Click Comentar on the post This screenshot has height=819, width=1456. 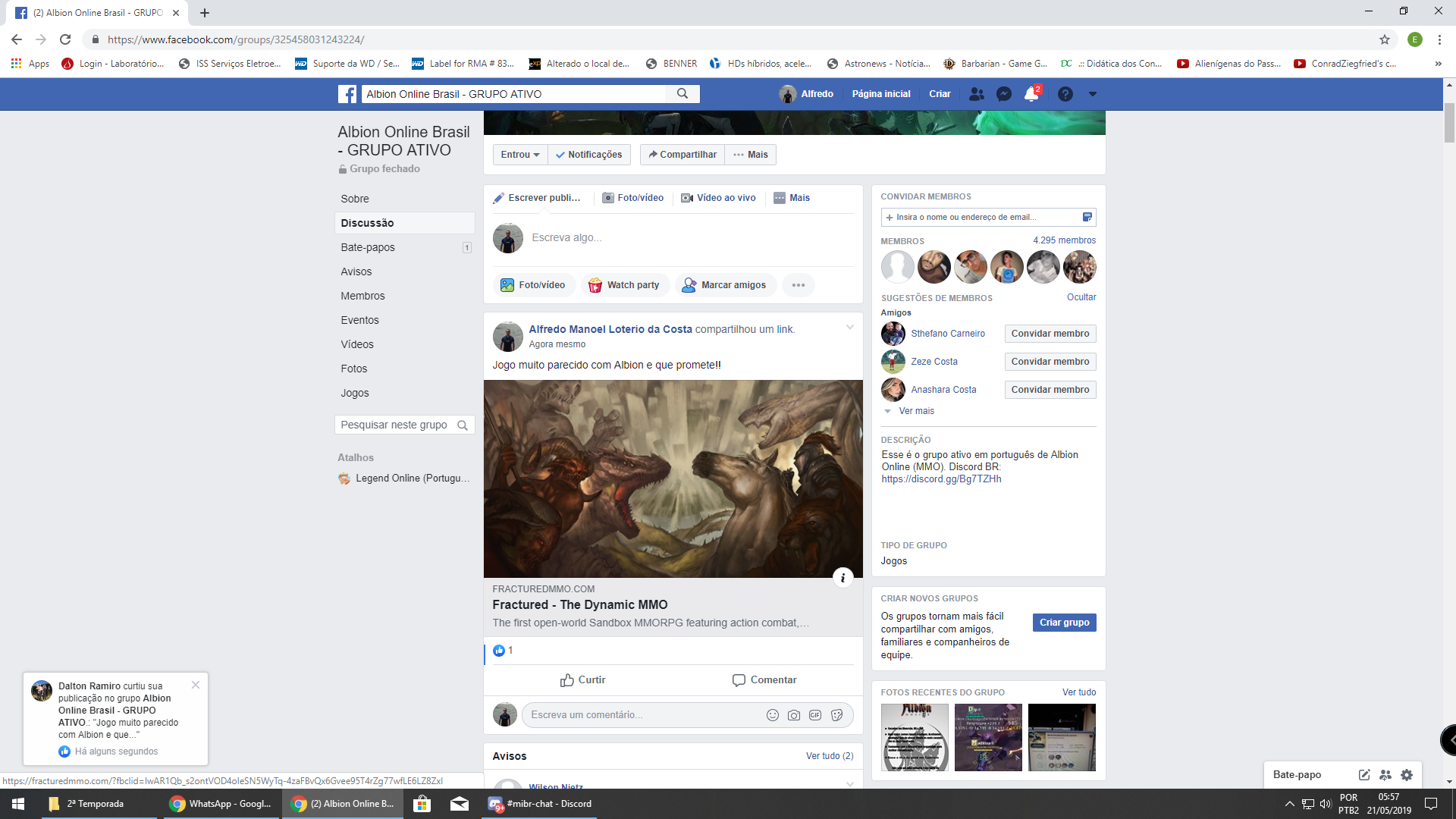(764, 680)
